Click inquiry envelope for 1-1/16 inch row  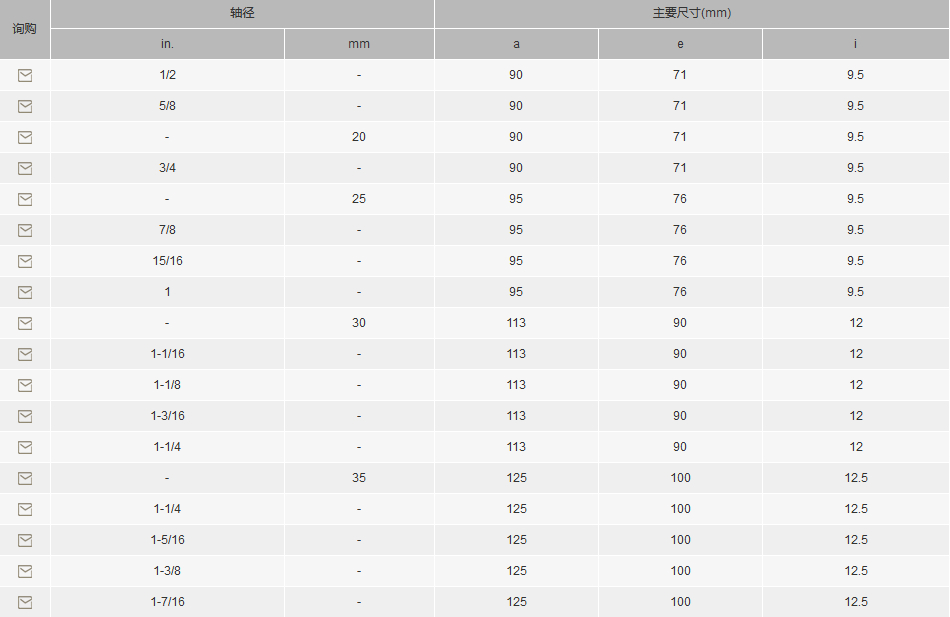click(x=25, y=354)
